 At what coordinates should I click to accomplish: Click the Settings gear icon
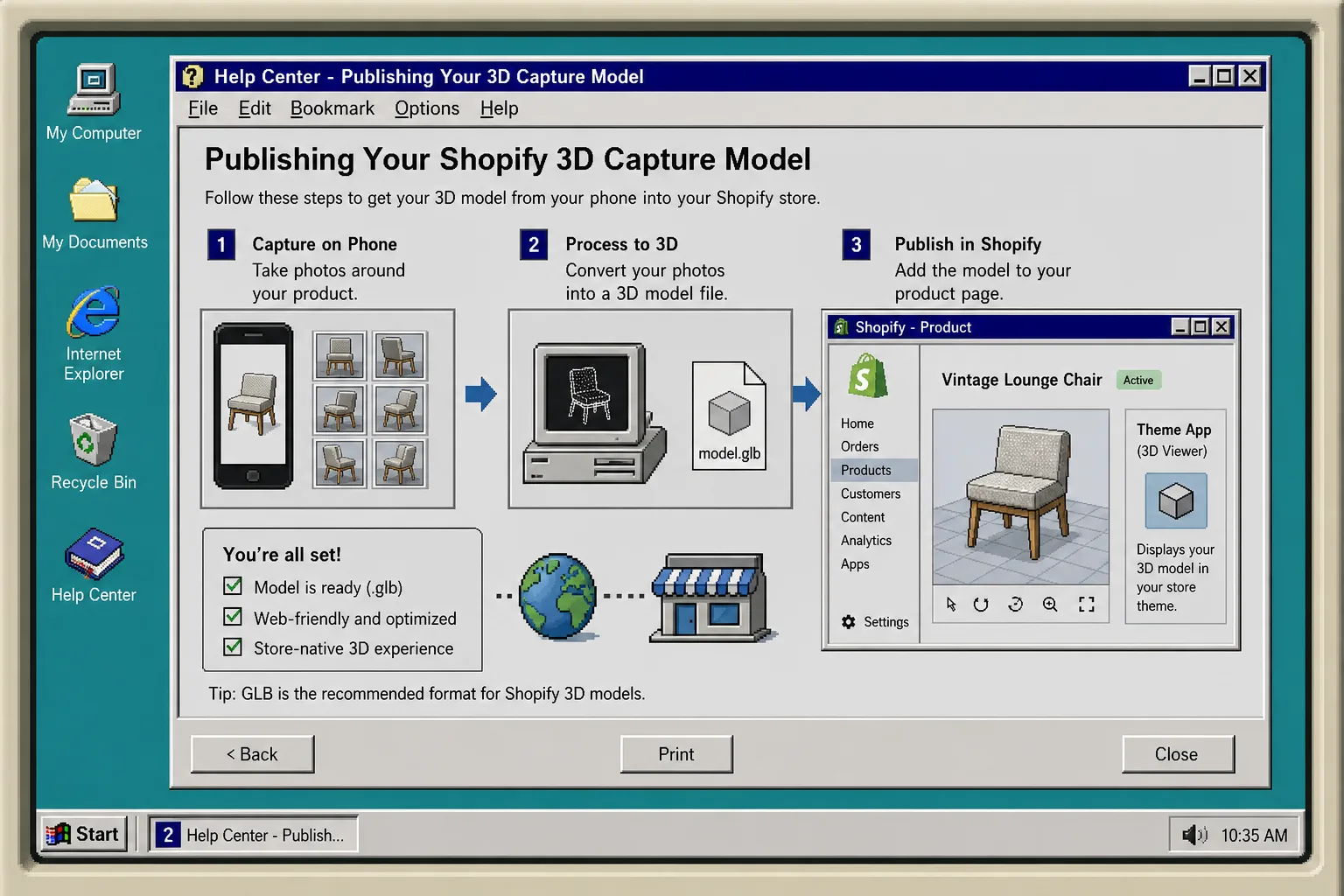848,622
